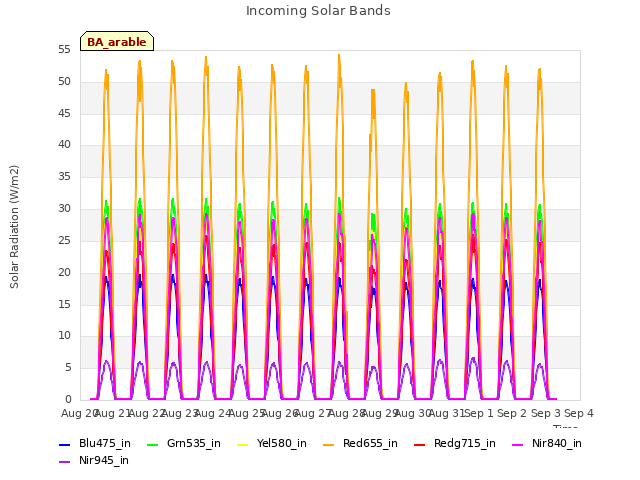This screenshot has width=640, height=480.
Task: Click the yellow Yel580_in legend swatch
Action: [242, 444]
